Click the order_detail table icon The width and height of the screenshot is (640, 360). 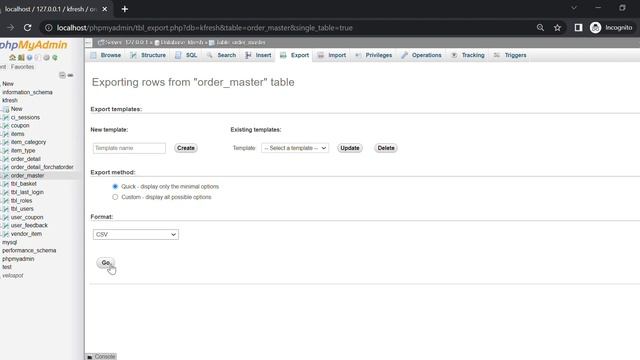coord(6,159)
